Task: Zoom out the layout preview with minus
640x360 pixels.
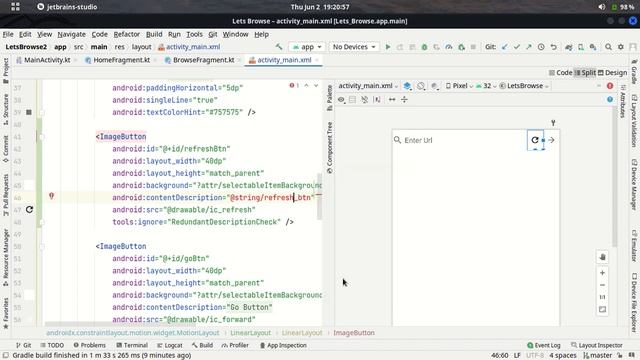Action: (x=602, y=285)
